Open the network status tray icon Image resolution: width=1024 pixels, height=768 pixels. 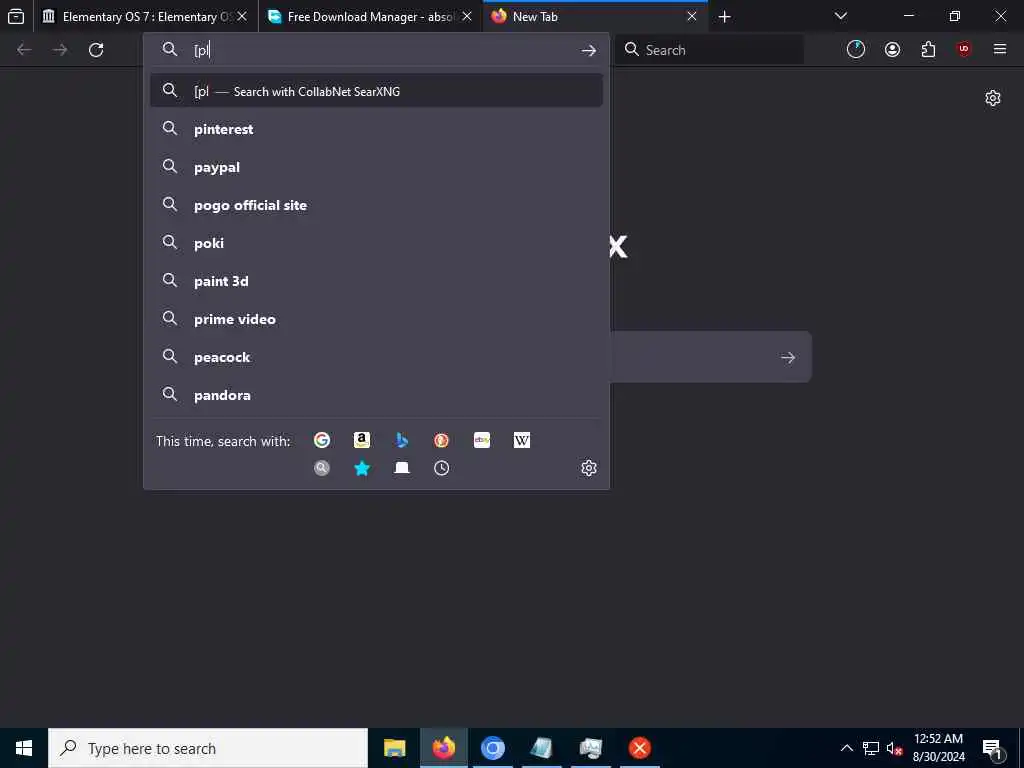pyautogui.click(x=871, y=748)
